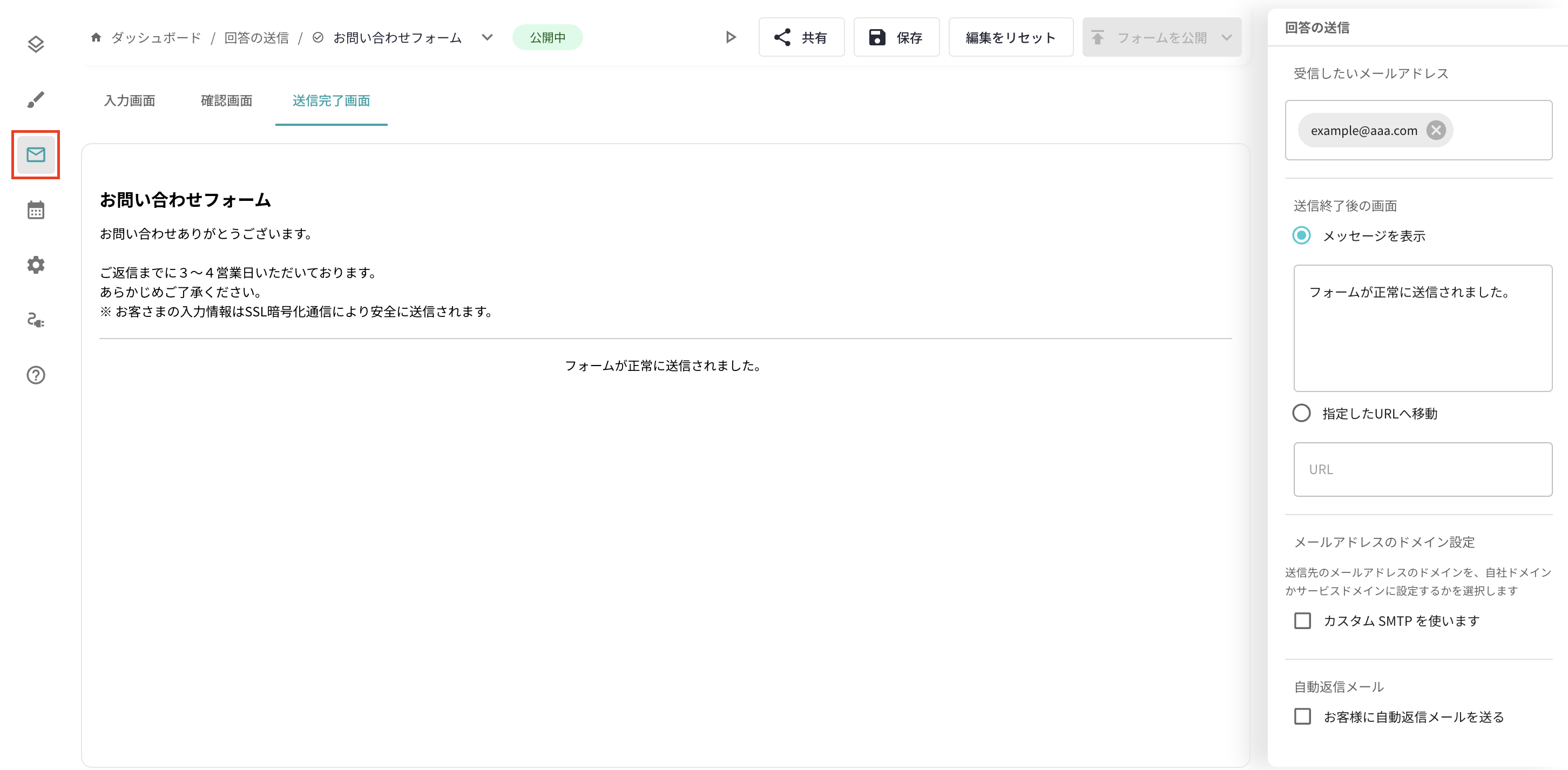
Task: Click the preview play icon
Action: tap(731, 37)
